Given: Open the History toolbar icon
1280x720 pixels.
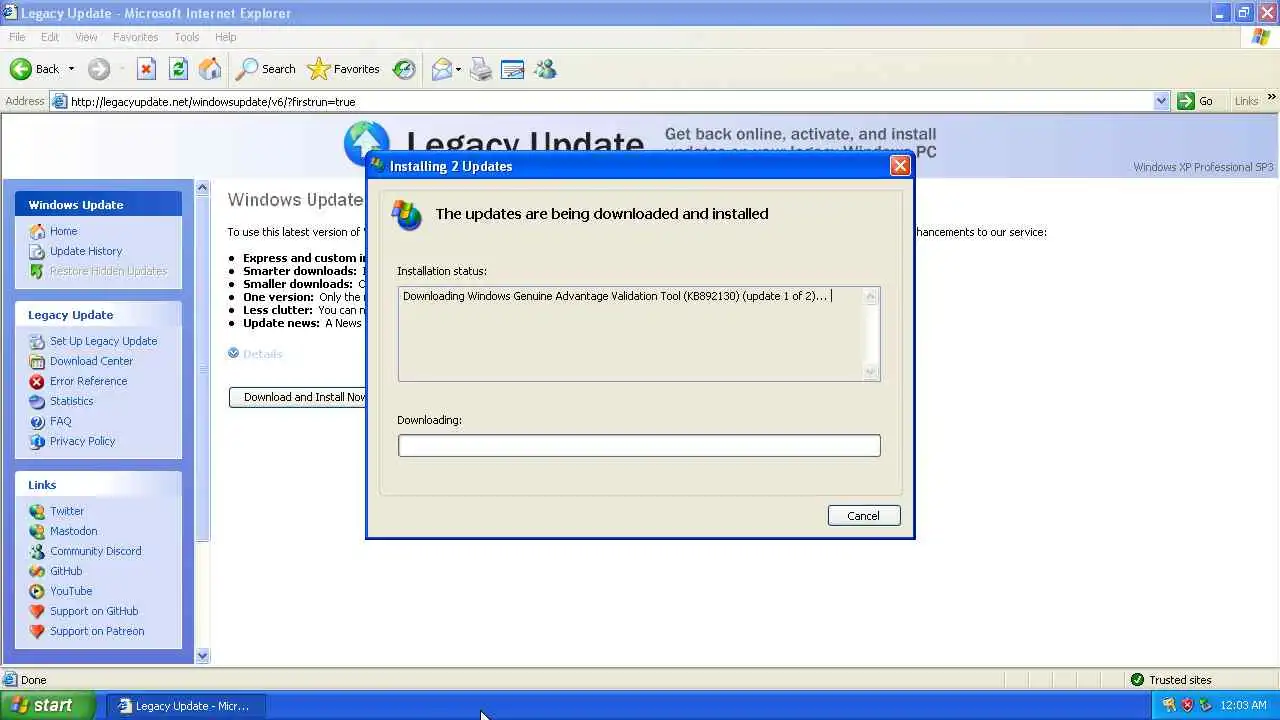Looking at the screenshot, I should pyautogui.click(x=404, y=69).
